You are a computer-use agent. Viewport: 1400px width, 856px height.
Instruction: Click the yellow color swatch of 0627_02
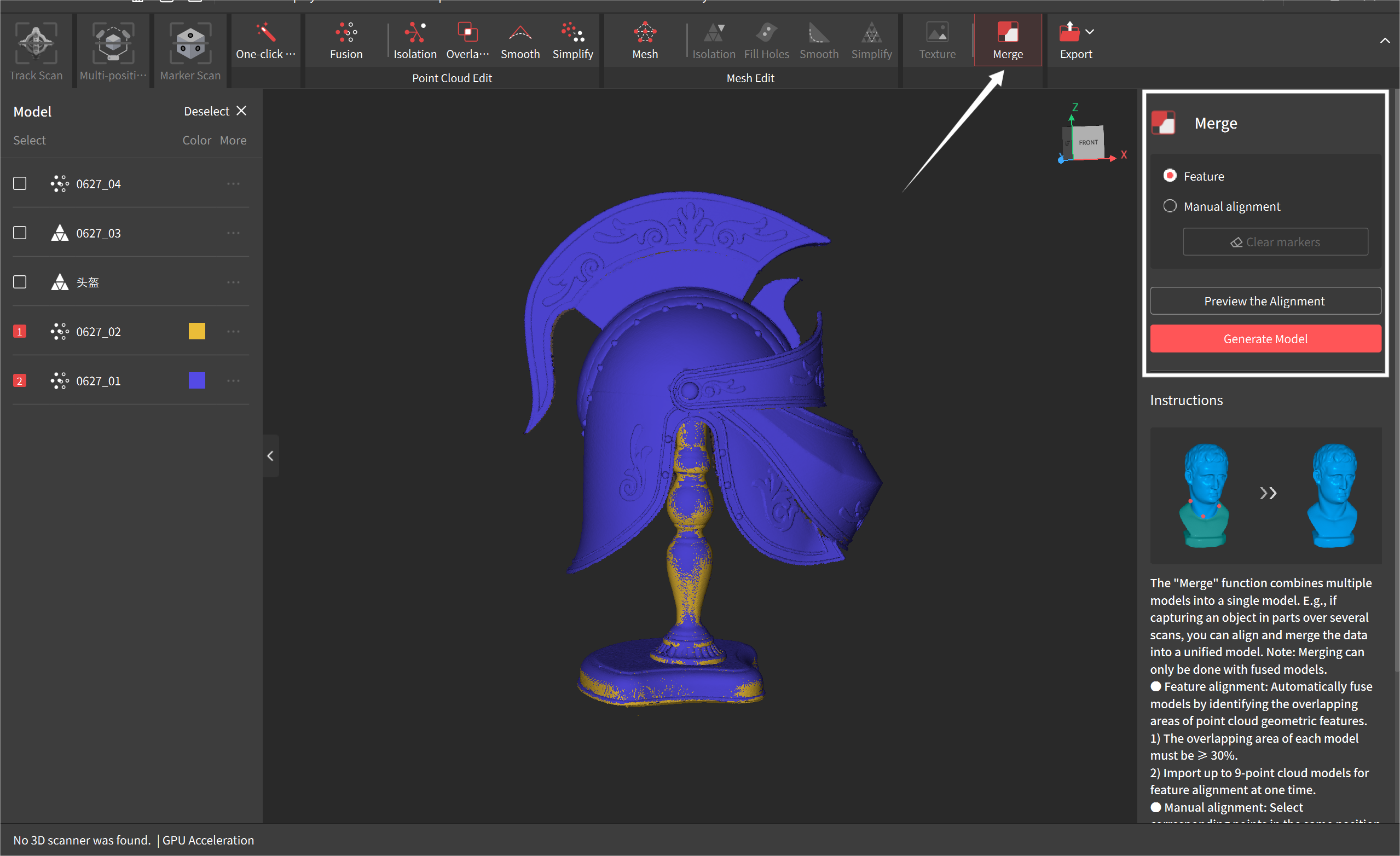point(196,331)
